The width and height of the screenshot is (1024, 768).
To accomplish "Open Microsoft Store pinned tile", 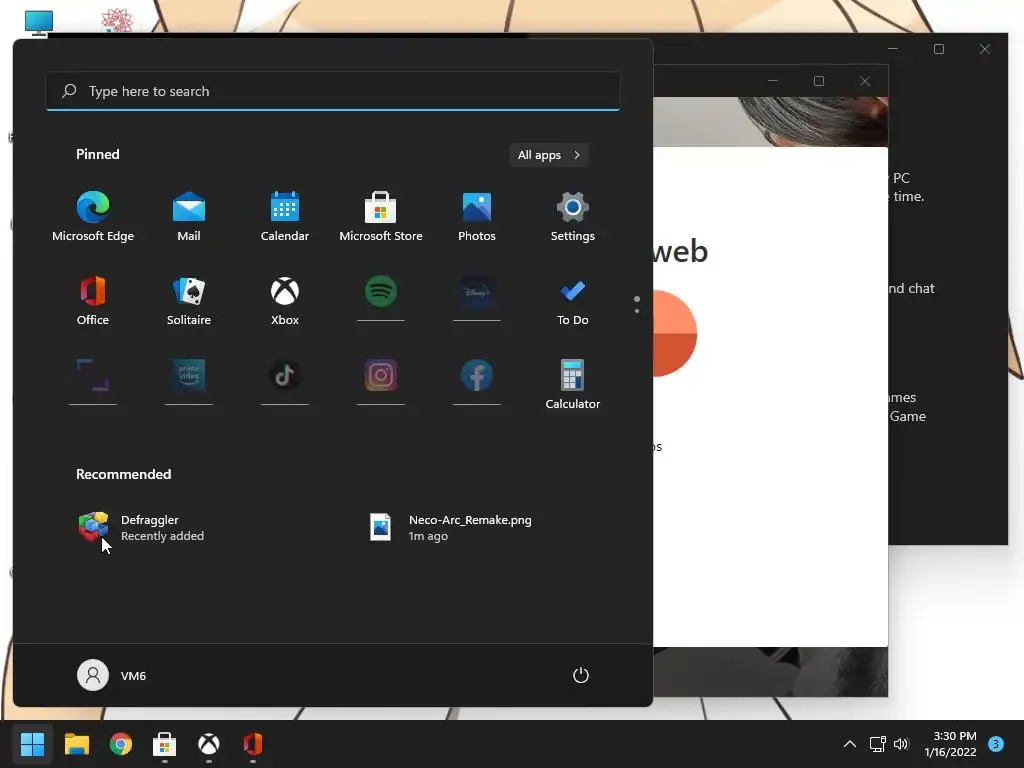I will (x=381, y=217).
